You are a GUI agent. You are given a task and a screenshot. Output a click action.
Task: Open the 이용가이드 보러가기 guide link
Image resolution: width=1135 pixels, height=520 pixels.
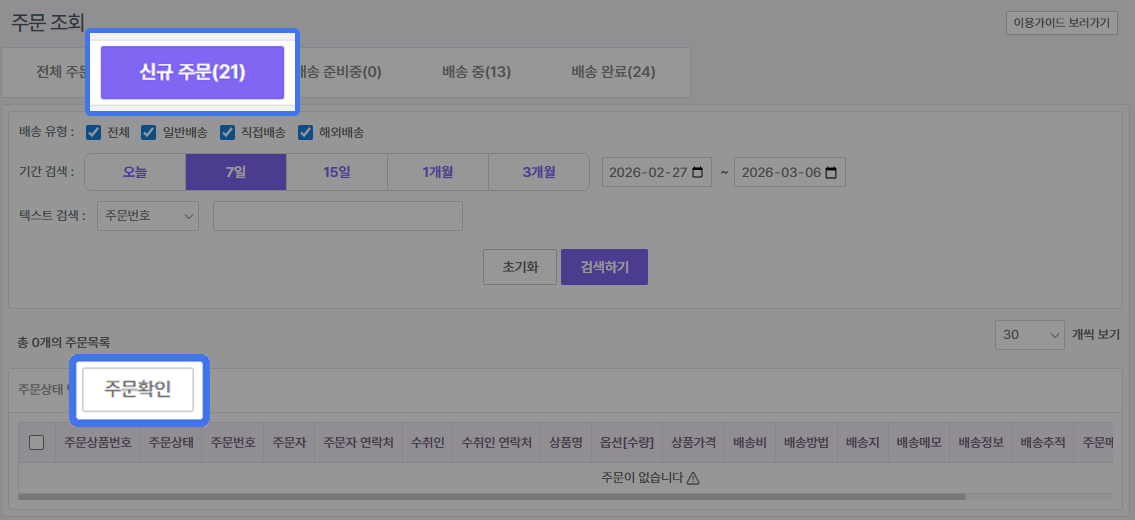pyautogui.click(x=1061, y=23)
